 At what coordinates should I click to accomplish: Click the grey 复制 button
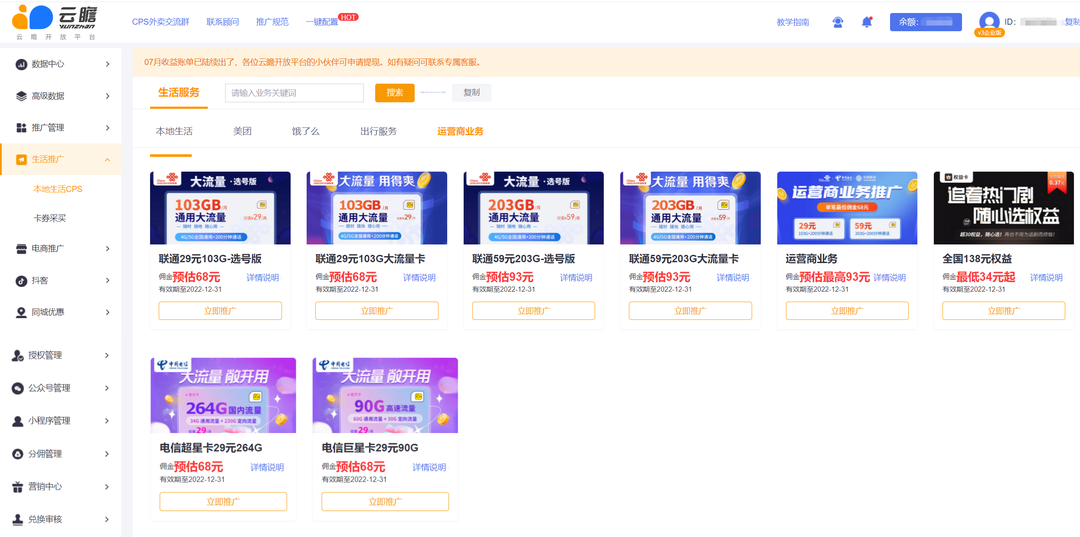point(471,93)
